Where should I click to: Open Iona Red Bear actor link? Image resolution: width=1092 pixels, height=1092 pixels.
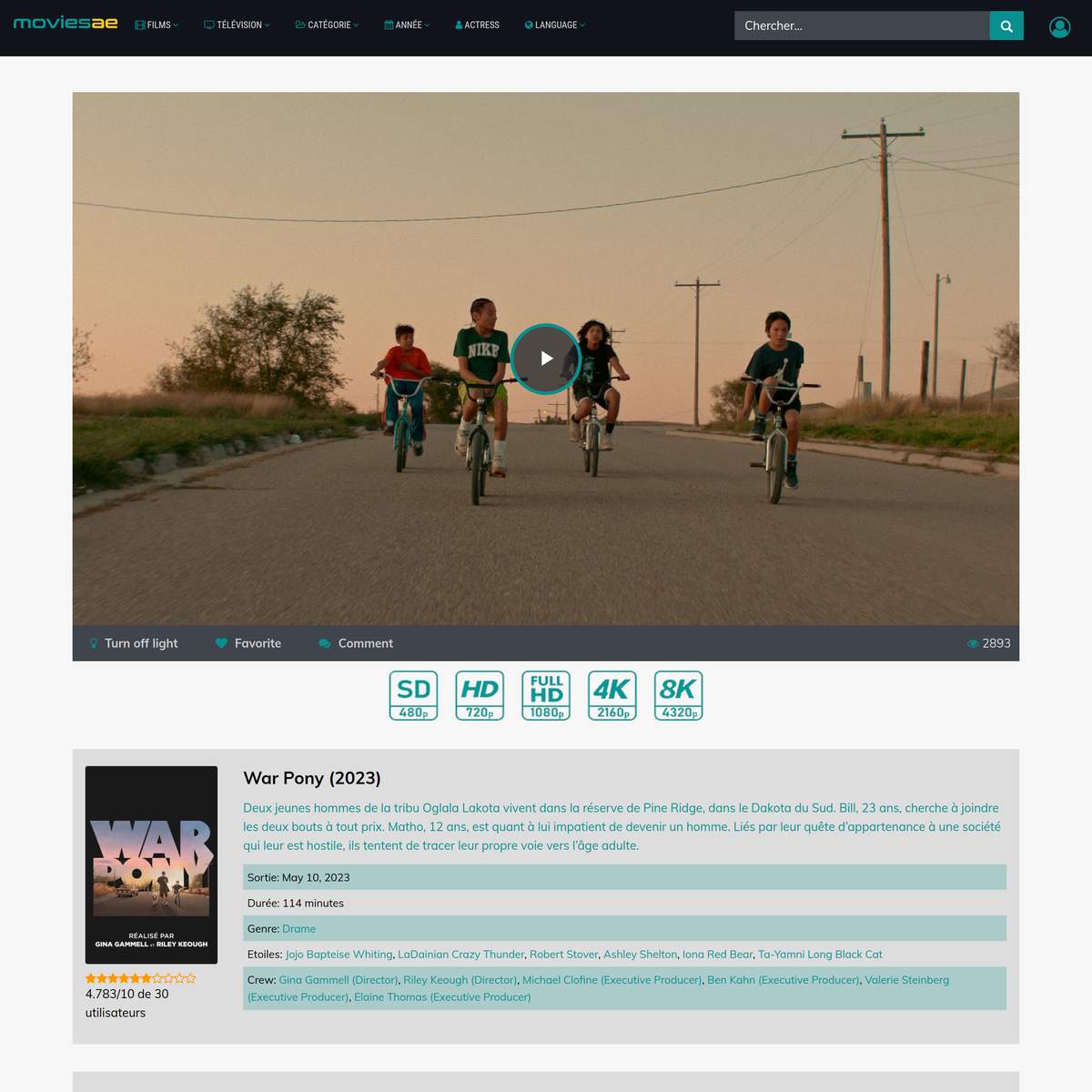[x=717, y=955]
